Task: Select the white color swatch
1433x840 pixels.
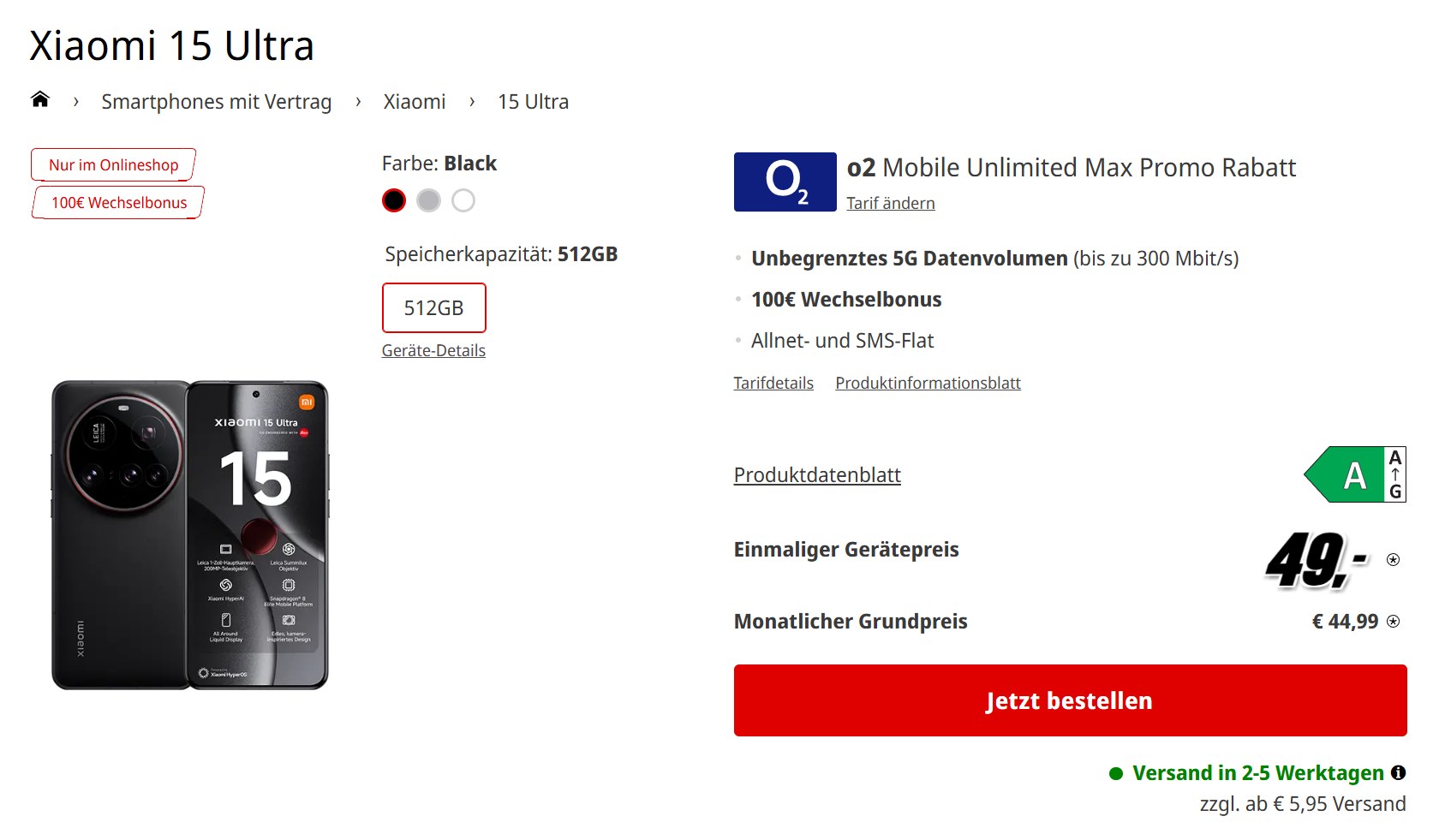Action: tap(463, 200)
